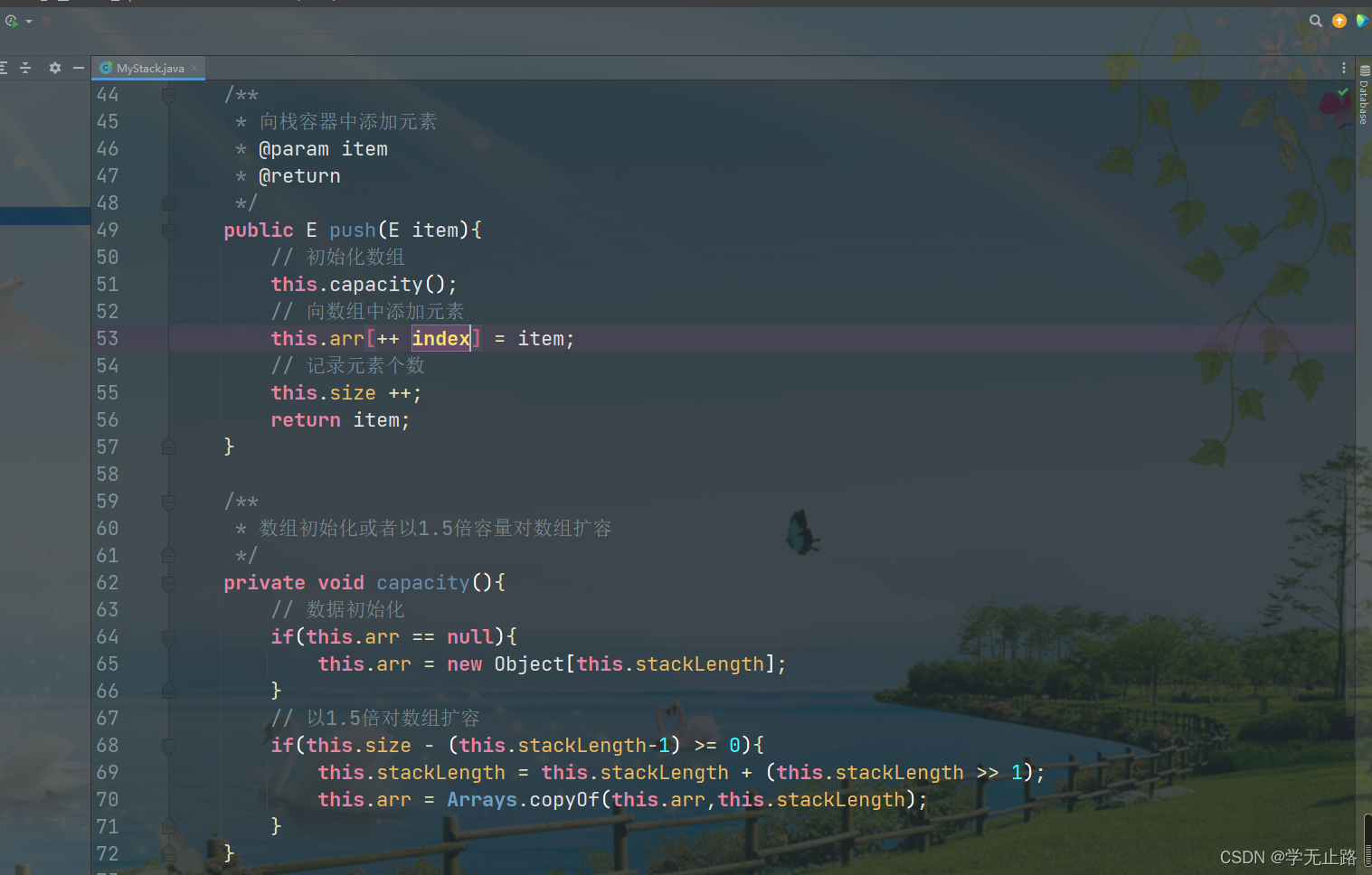
Task: Collapse capacity method at line 62
Action: tap(168, 583)
